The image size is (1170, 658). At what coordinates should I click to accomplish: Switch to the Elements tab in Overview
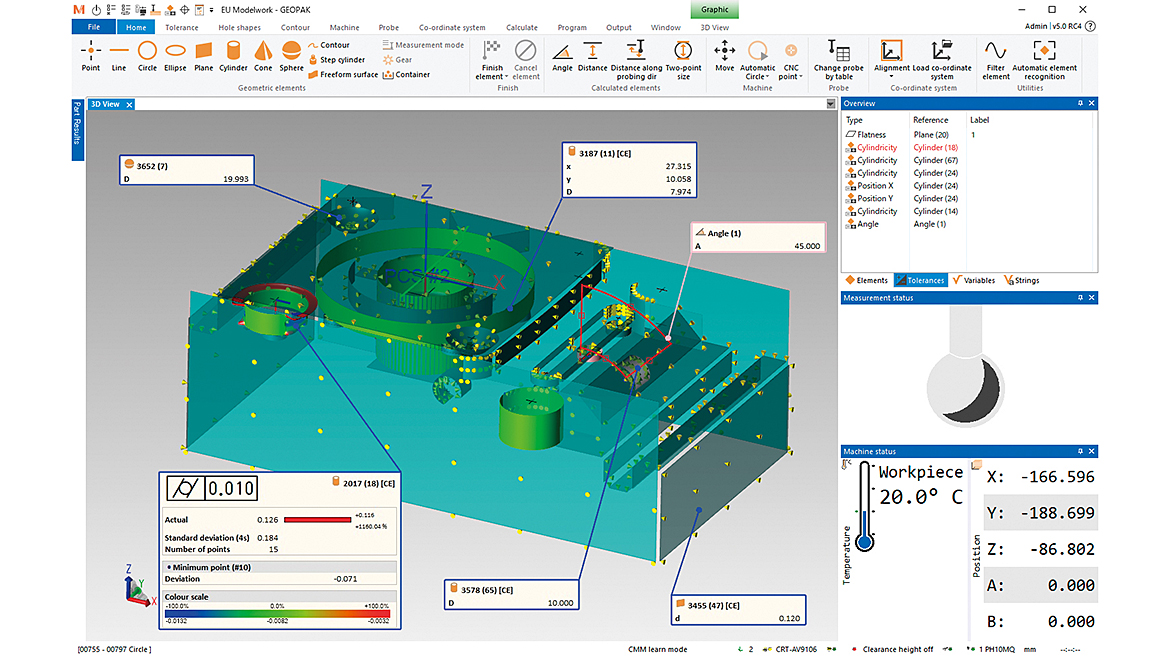(x=867, y=281)
